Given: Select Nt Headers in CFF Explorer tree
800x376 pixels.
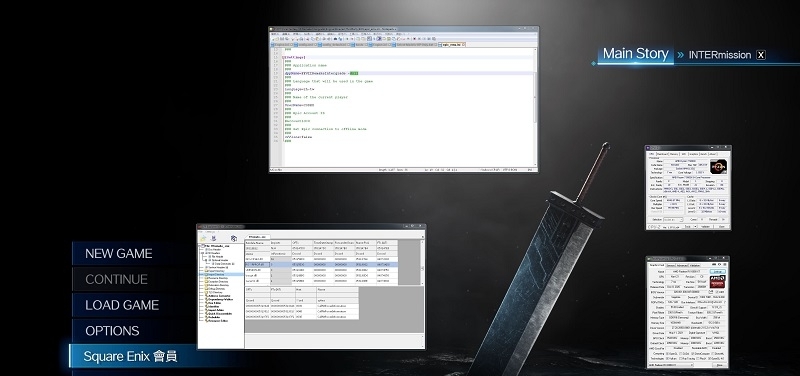Looking at the screenshot, I should pyautogui.click(x=212, y=253).
